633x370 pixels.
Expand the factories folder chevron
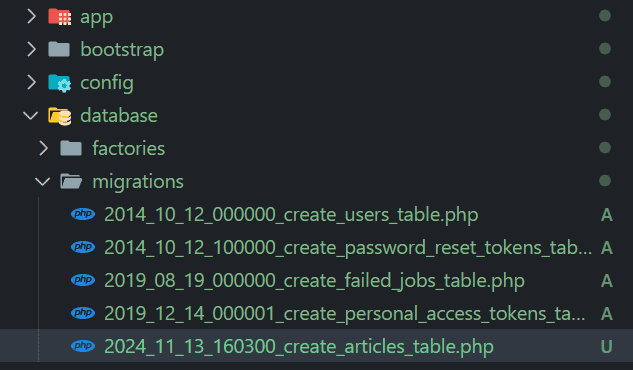44,148
